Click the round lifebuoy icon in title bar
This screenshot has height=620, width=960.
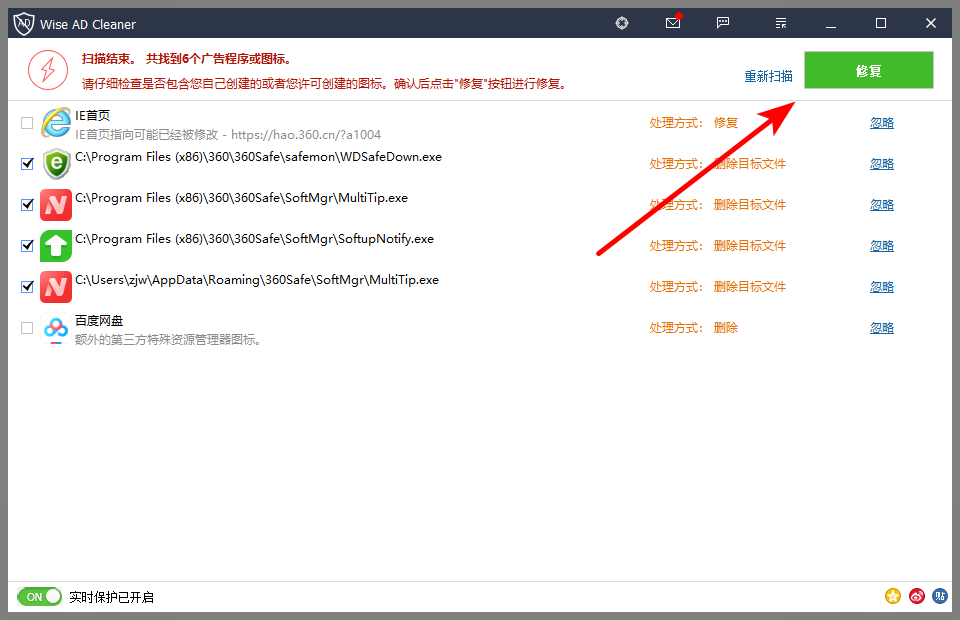(622, 23)
